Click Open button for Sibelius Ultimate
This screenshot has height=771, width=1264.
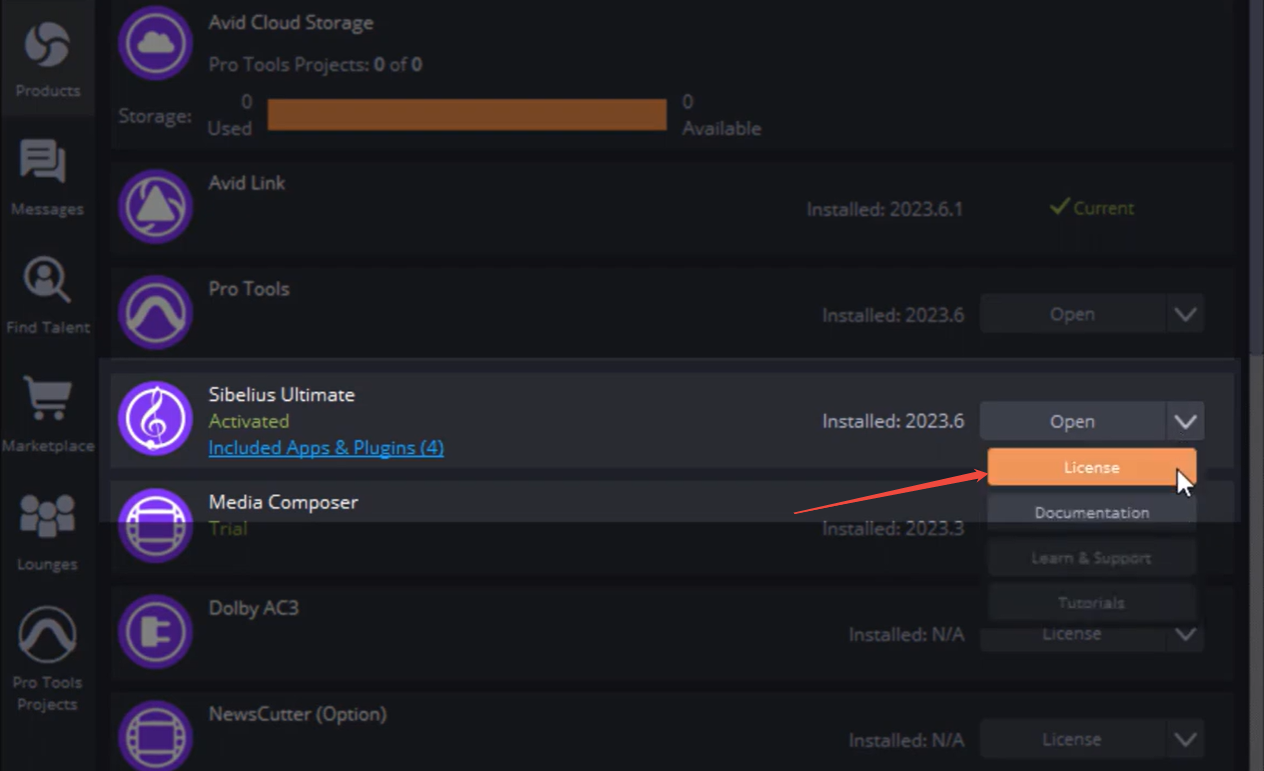pos(1072,421)
